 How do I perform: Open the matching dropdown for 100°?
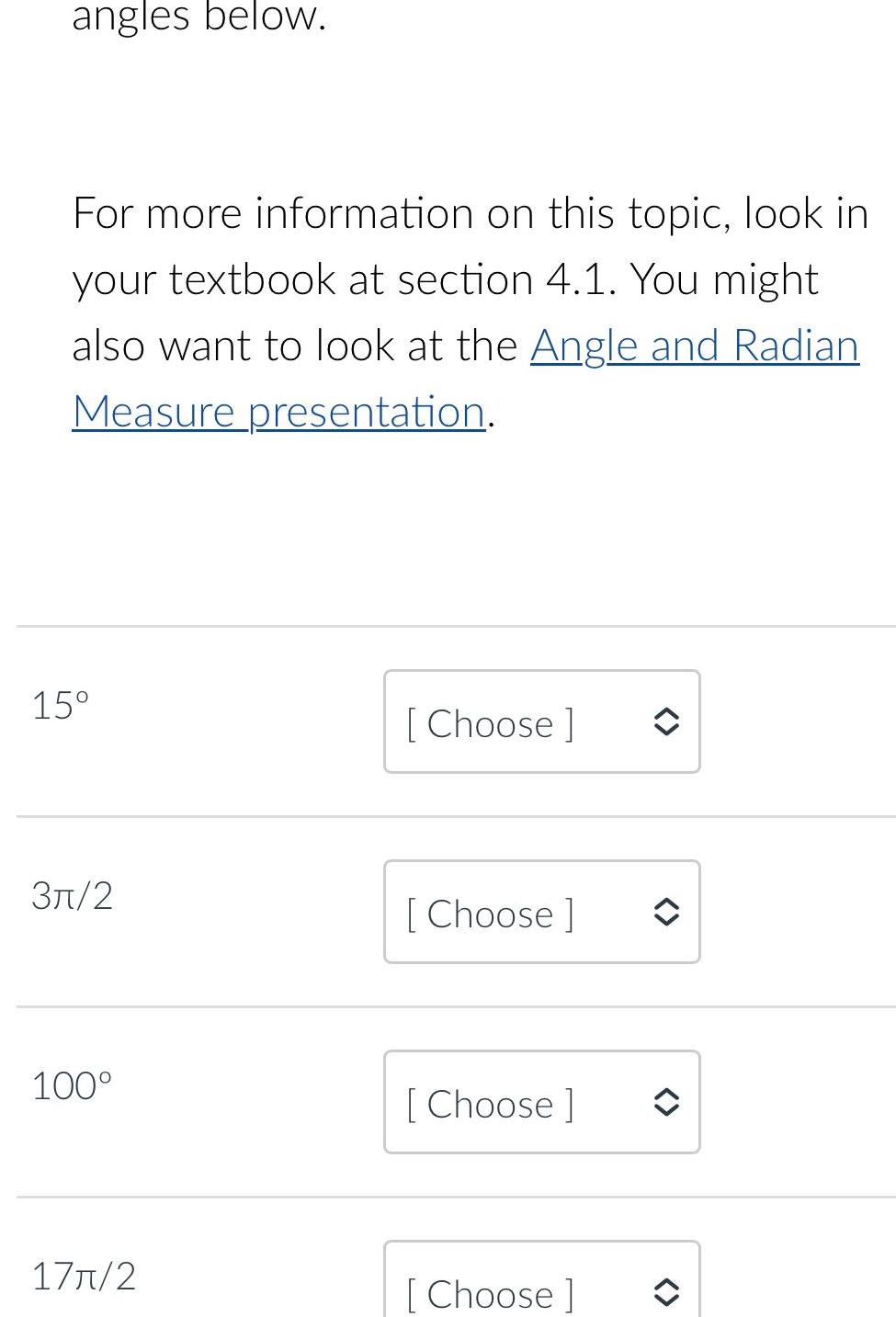click(541, 1102)
